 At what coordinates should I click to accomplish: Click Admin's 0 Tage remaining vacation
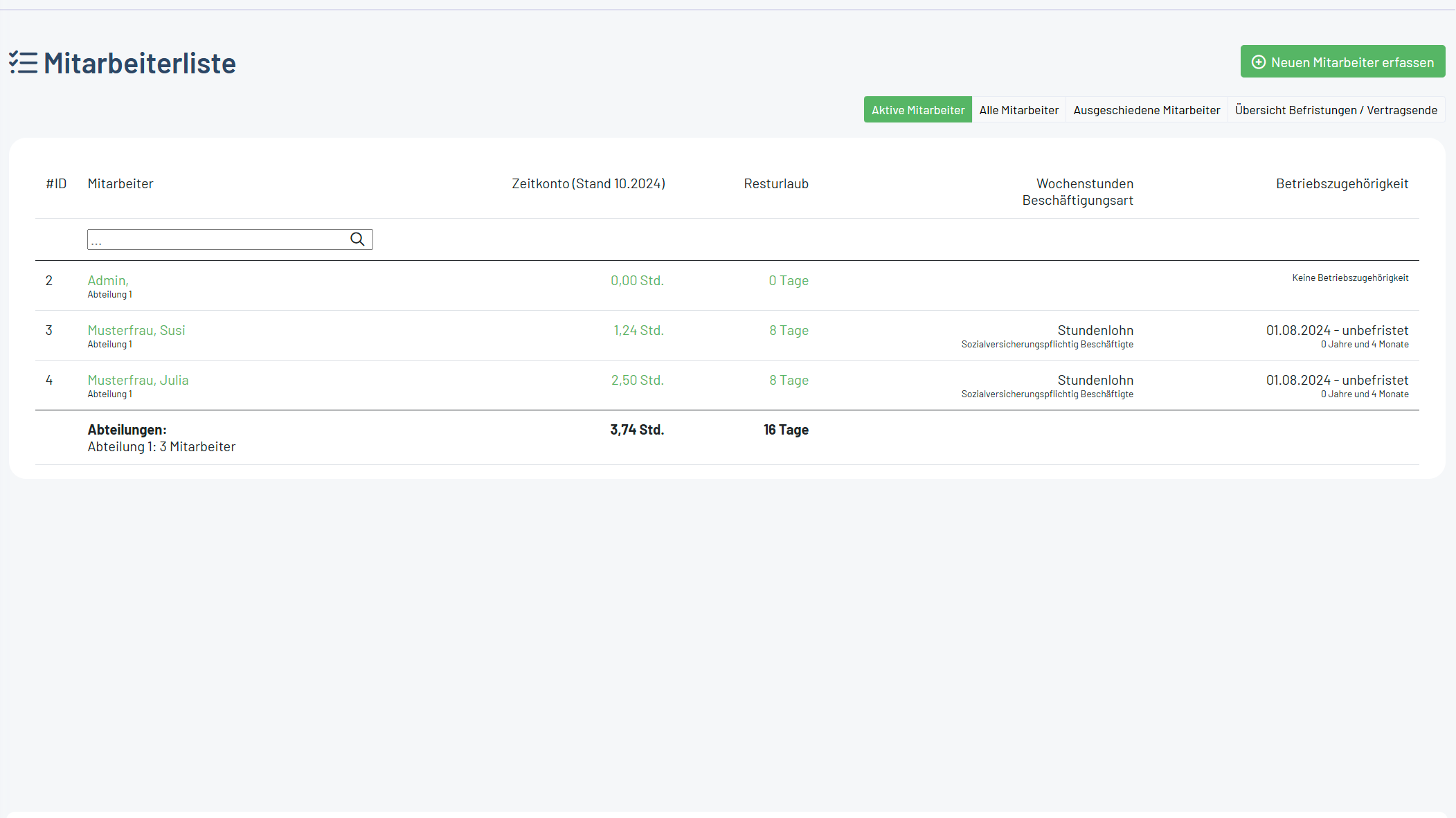789,280
